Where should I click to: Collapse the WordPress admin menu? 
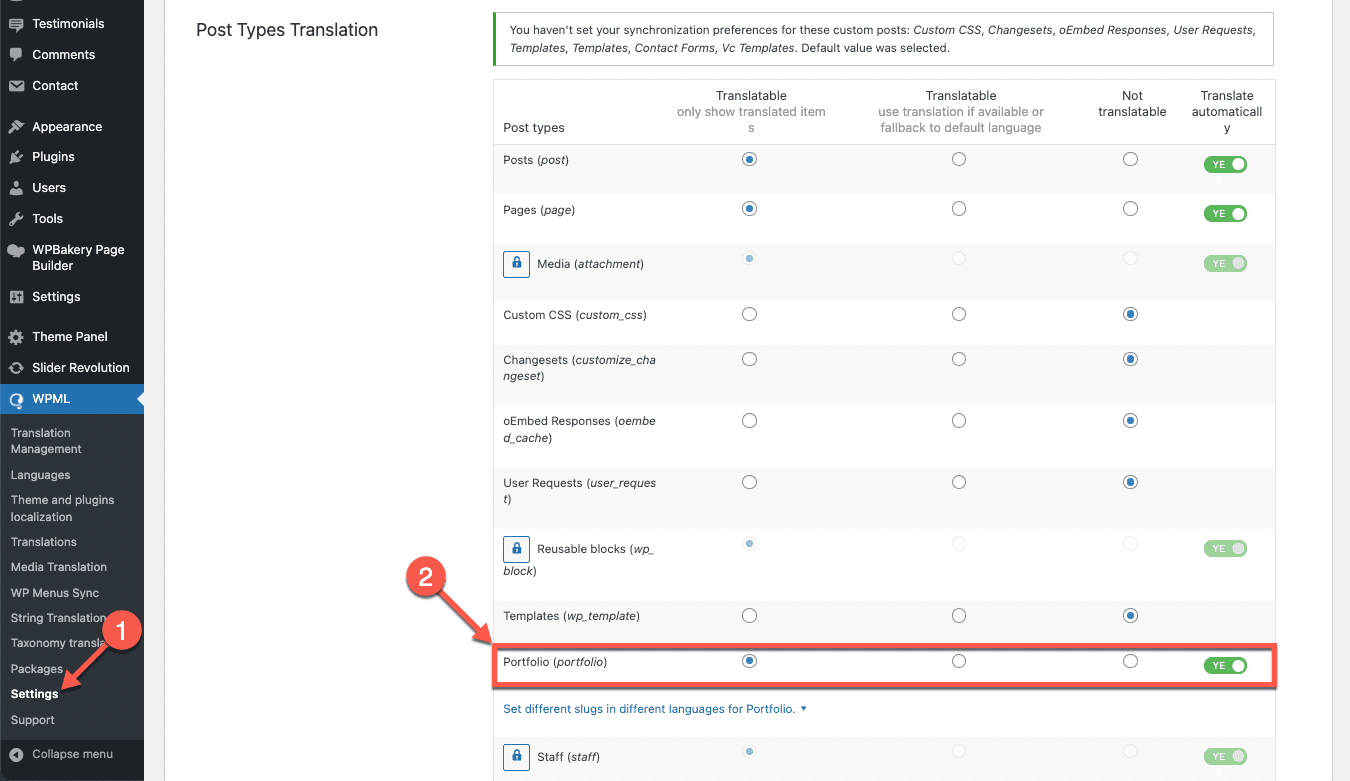[x=72, y=754]
